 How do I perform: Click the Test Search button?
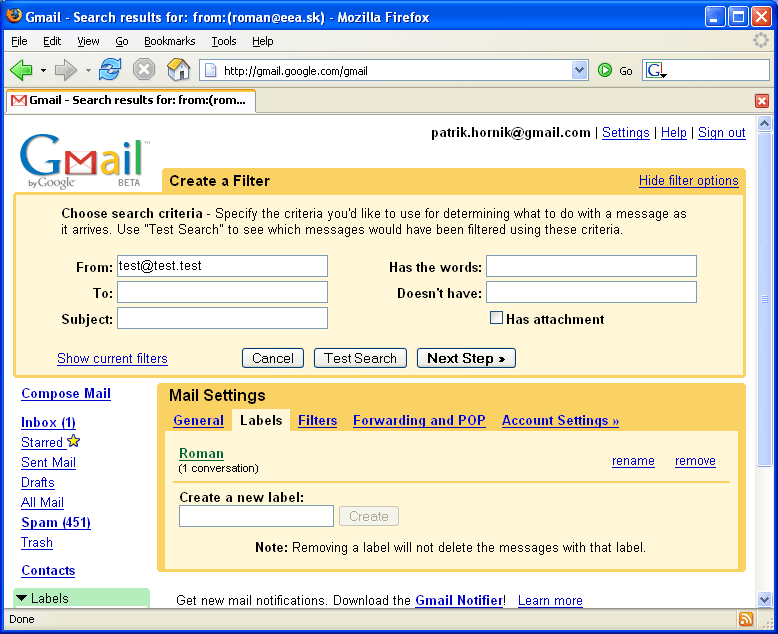coord(360,358)
